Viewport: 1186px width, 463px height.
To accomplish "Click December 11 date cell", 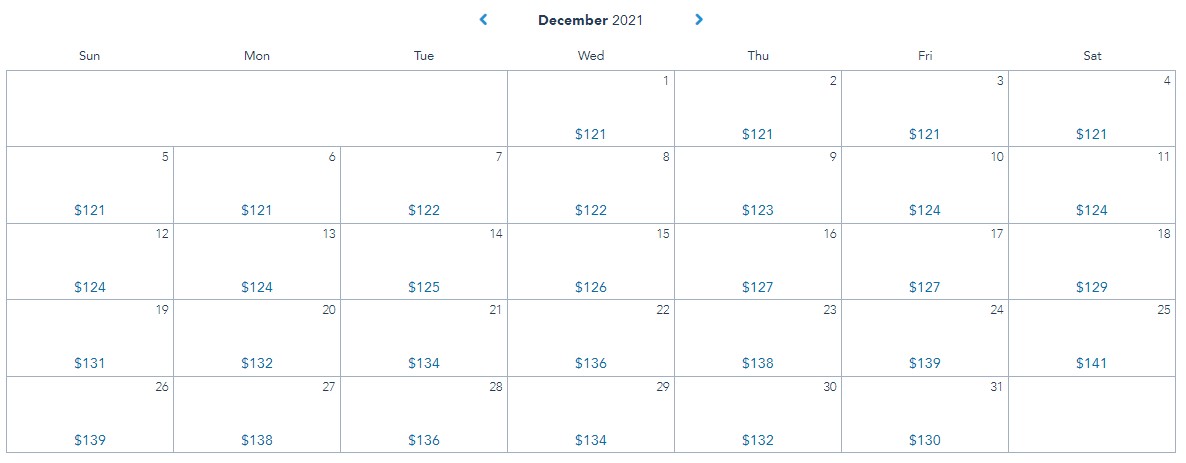I will [x=1092, y=185].
